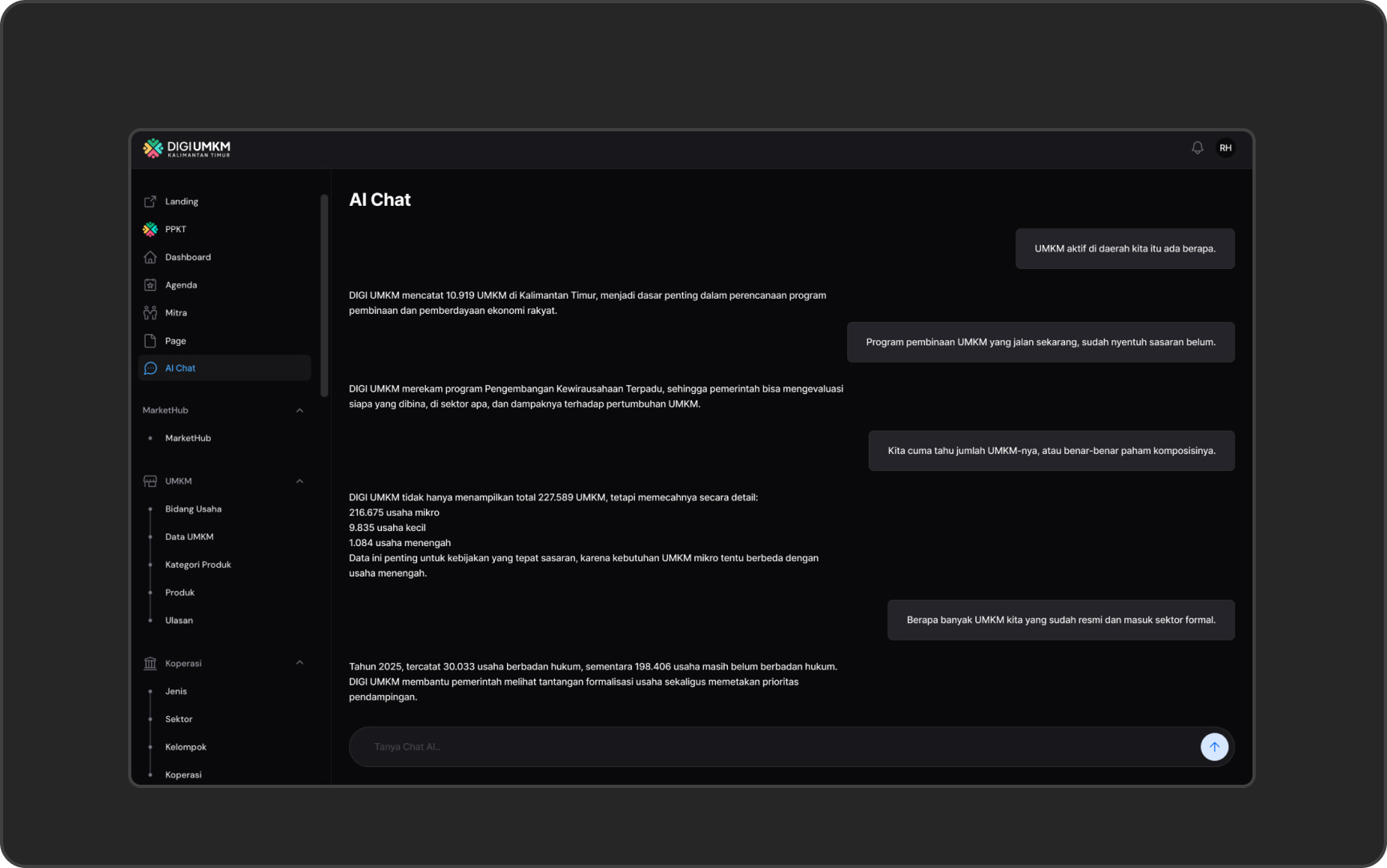Screen dimensions: 1387x868
Task: Collapse the MarketHub section
Action: coord(300,410)
